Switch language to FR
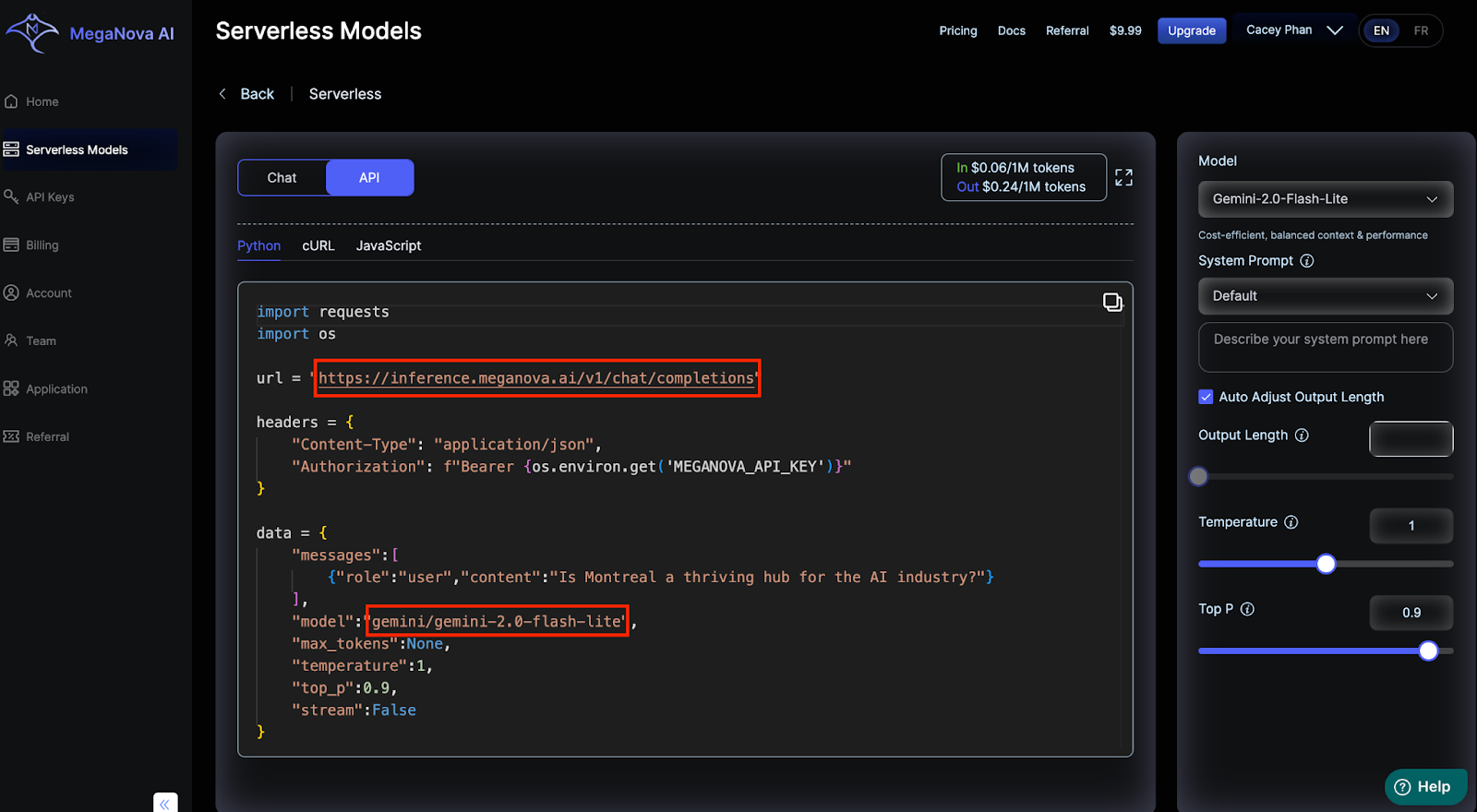Image resolution: width=1477 pixels, height=812 pixels. coord(1421,30)
